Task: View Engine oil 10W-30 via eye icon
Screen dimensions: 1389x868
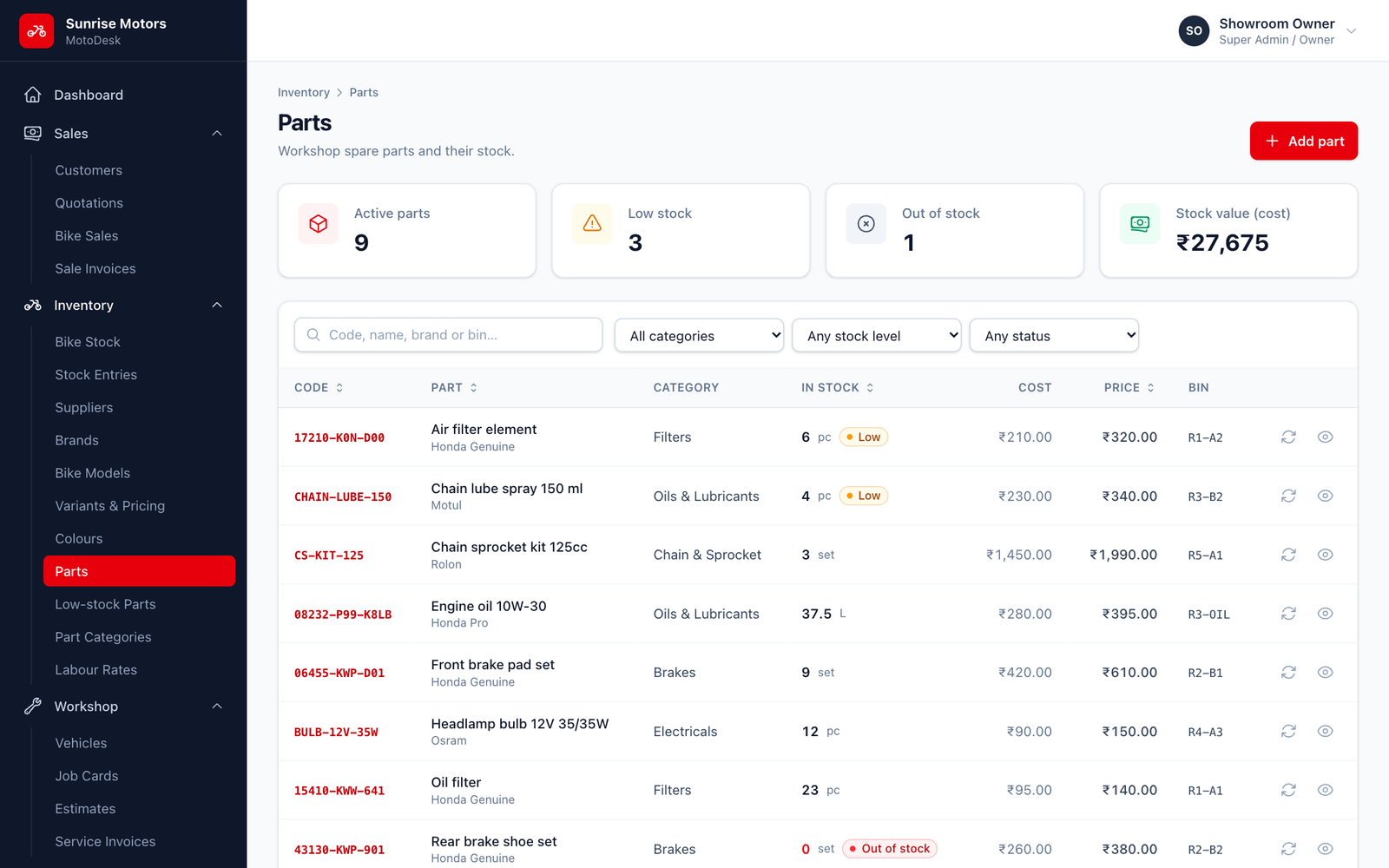Action: pyautogui.click(x=1325, y=614)
